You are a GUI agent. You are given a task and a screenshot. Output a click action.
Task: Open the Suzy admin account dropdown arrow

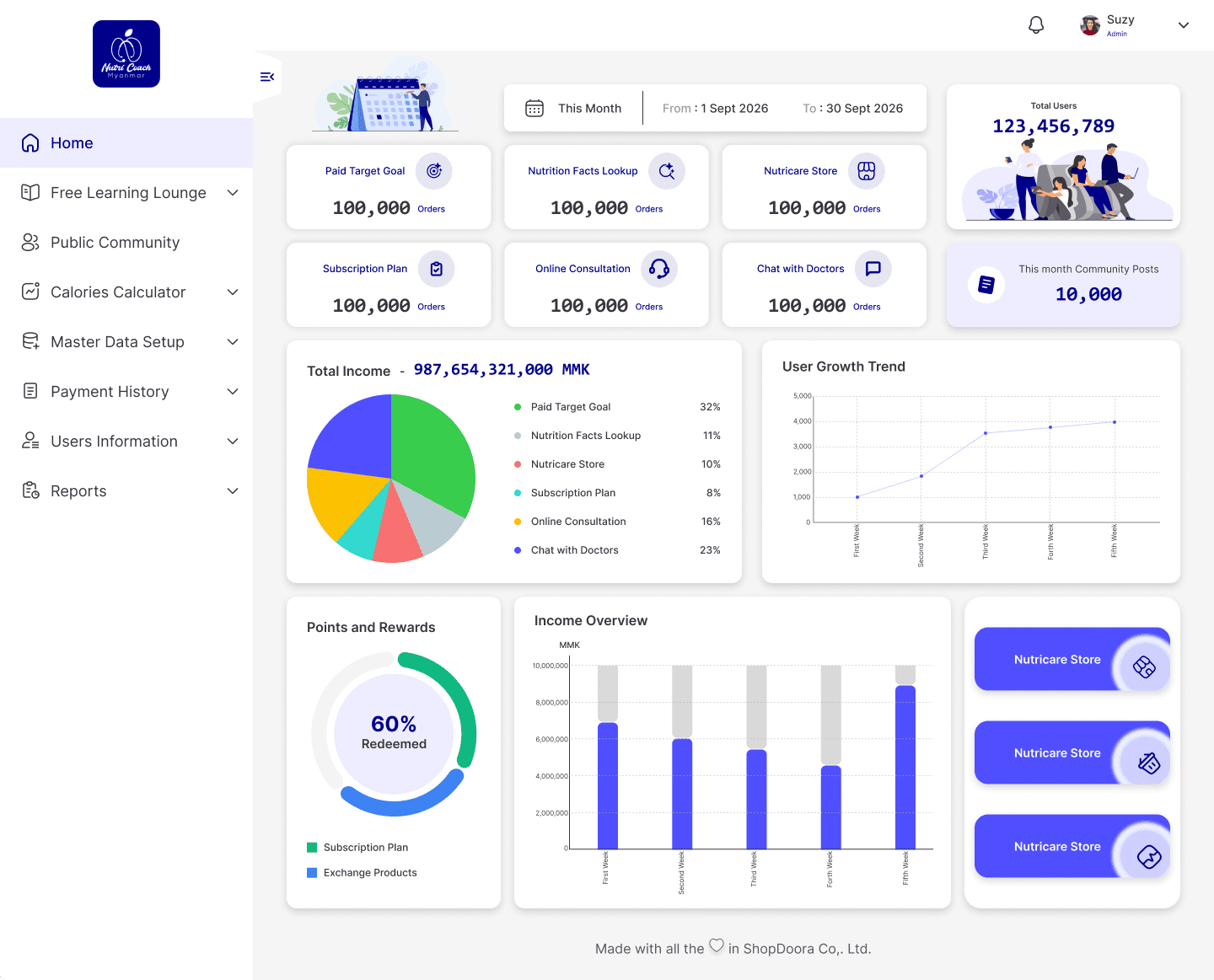tap(1184, 25)
